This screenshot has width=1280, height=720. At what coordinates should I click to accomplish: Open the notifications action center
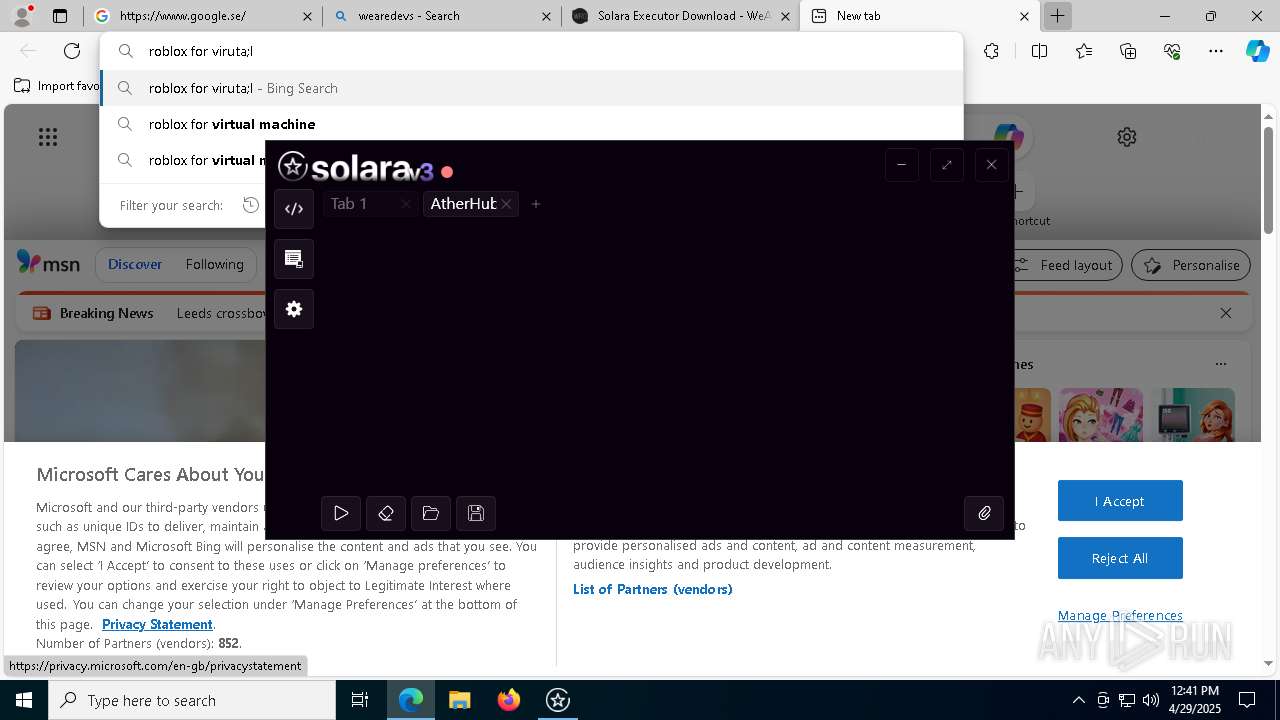point(1247,700)
